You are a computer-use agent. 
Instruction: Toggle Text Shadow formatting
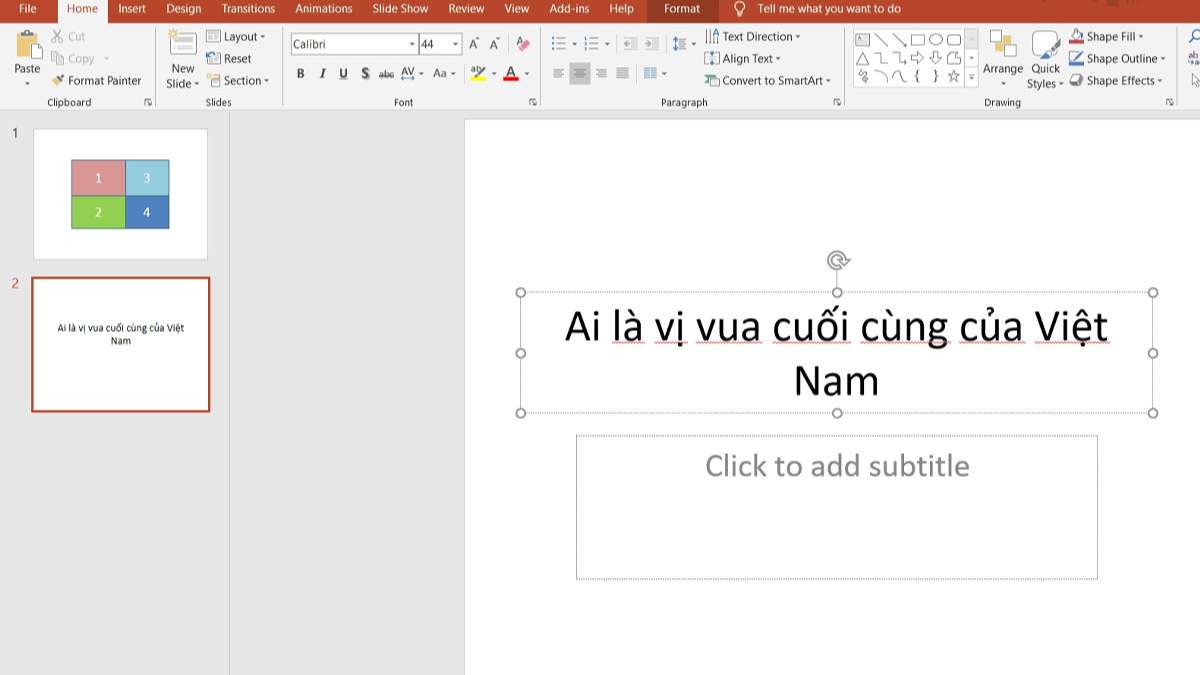pos(365,73)
